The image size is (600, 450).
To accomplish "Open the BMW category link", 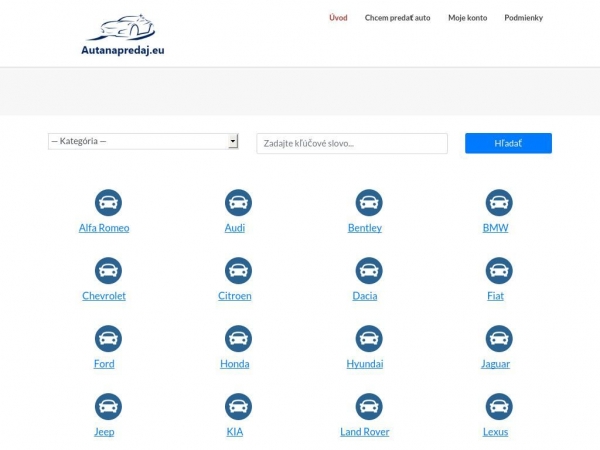I will pos(496,228).
